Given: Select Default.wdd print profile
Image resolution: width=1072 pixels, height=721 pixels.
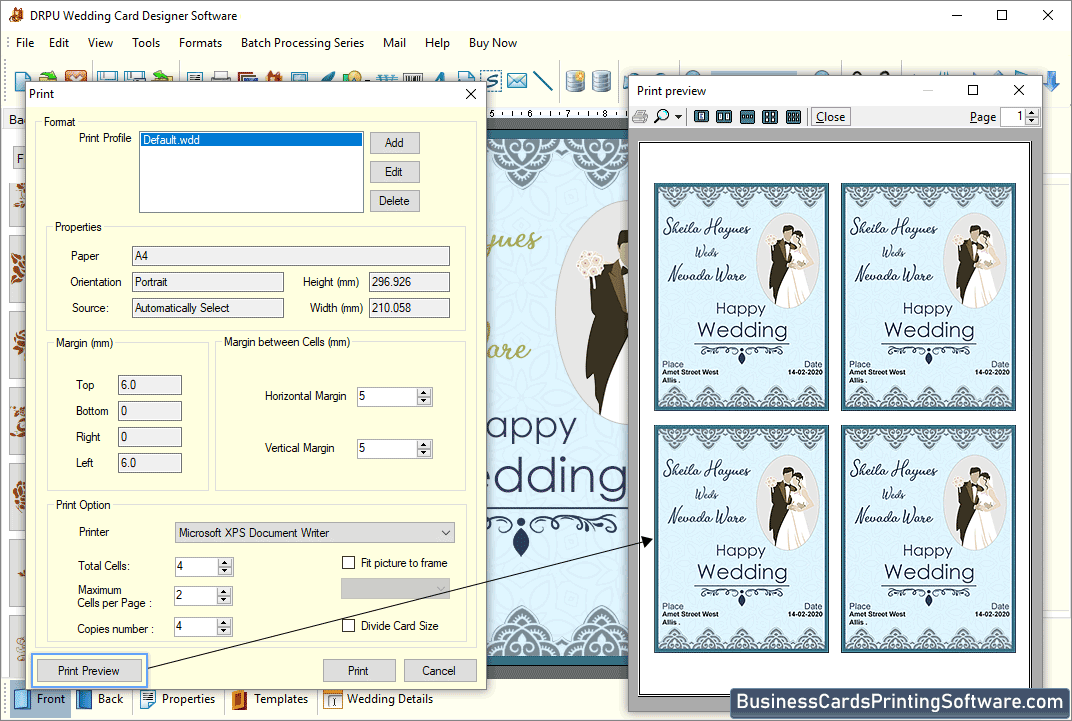Looking at the screenshot, I should pos(251,139).
